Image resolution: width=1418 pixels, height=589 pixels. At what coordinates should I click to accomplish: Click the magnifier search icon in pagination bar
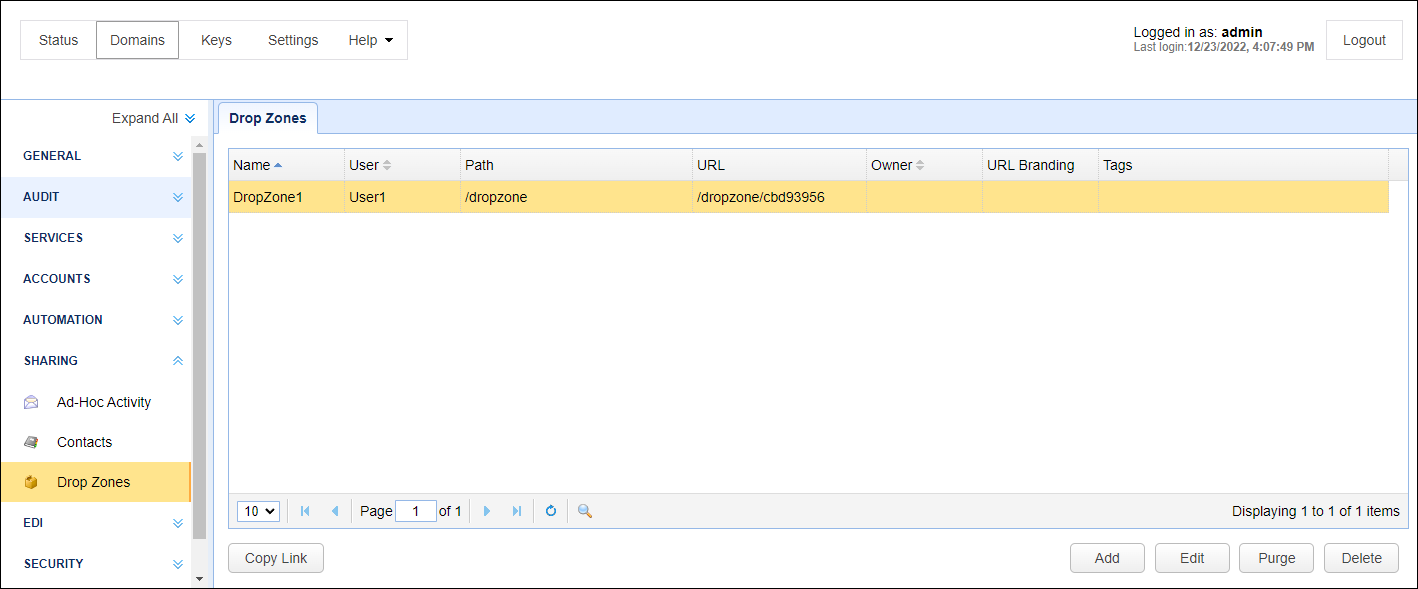[585, 511]
